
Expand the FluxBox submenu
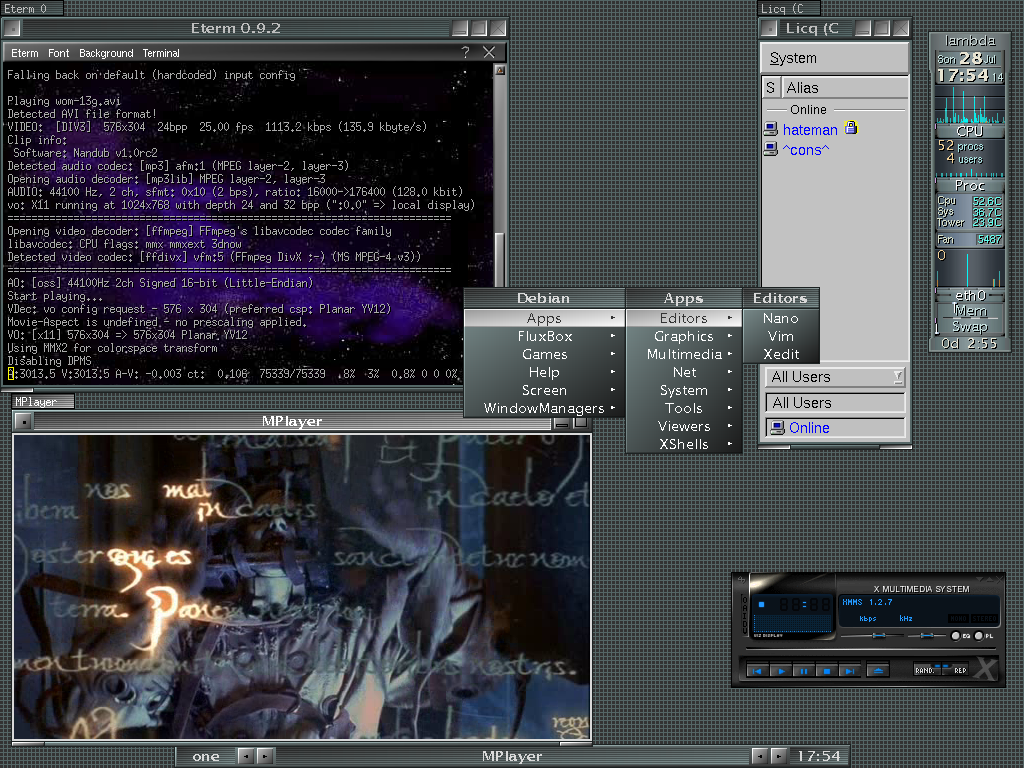(543, 336)
